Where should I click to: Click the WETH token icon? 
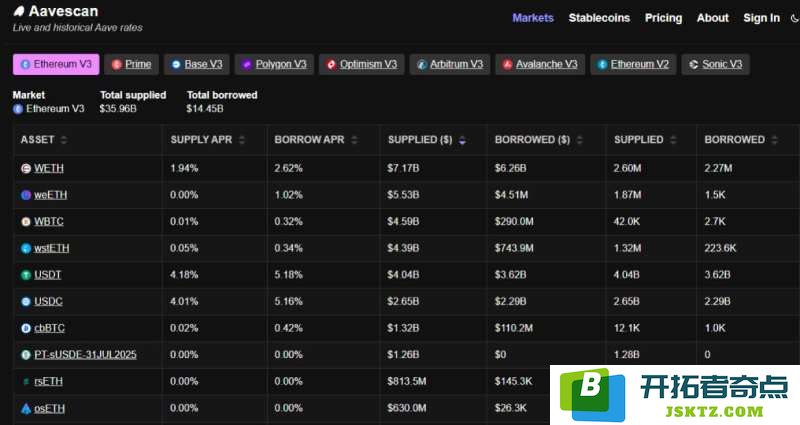pyautogui.click(x=26, y=168)
